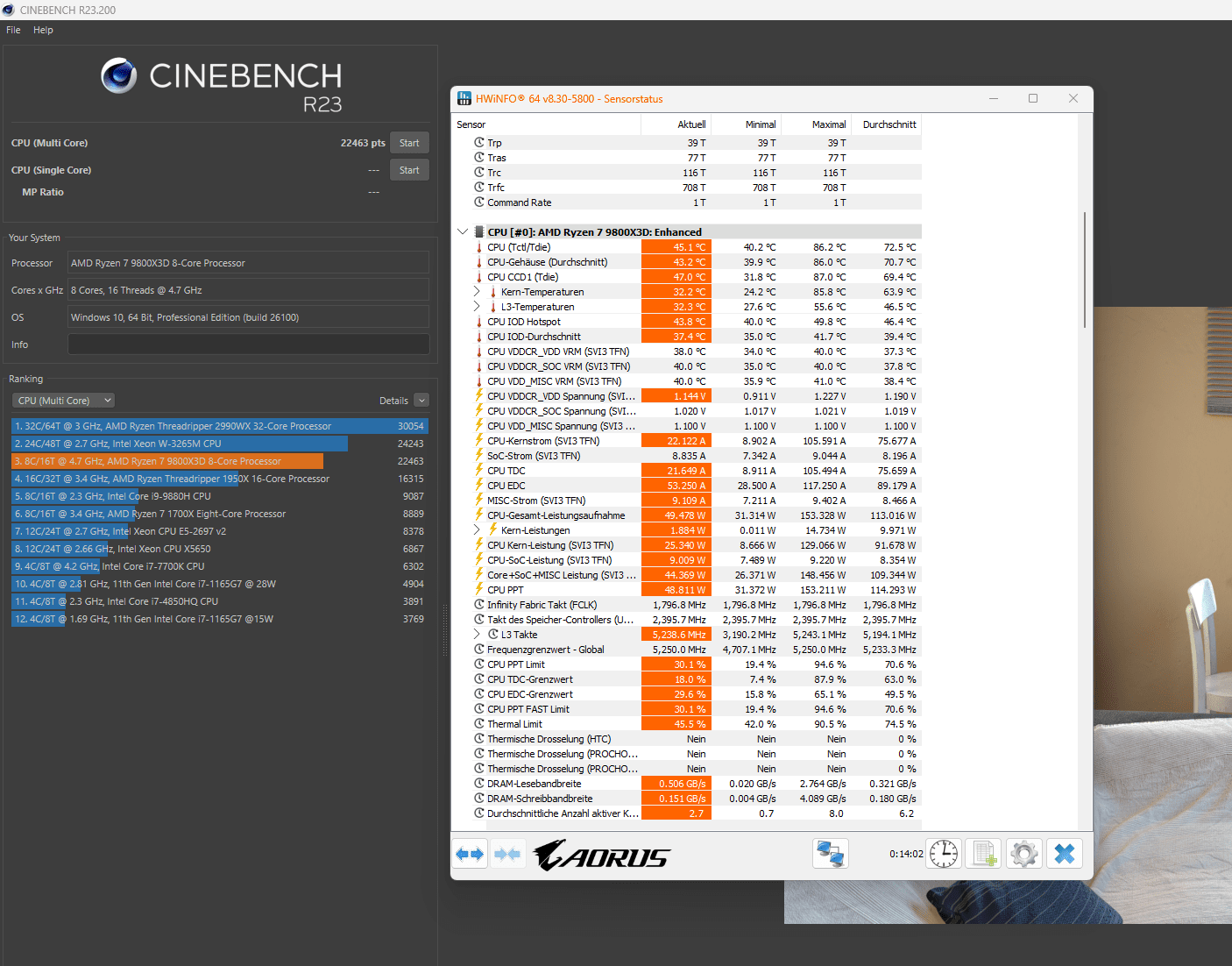
Task: Open the Details dropdown arrow in Ranking
Action: 421,401
